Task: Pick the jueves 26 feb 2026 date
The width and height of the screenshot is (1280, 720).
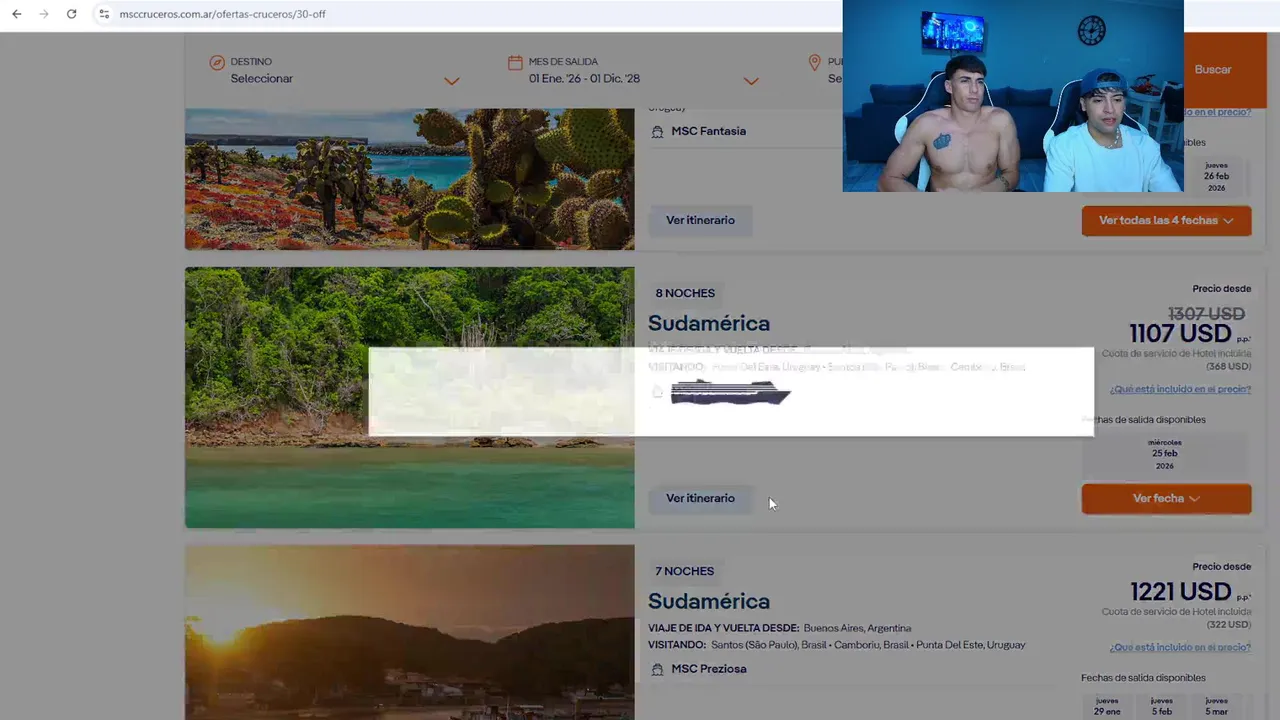Action: pyautogui.click(x=1216, y=176)
